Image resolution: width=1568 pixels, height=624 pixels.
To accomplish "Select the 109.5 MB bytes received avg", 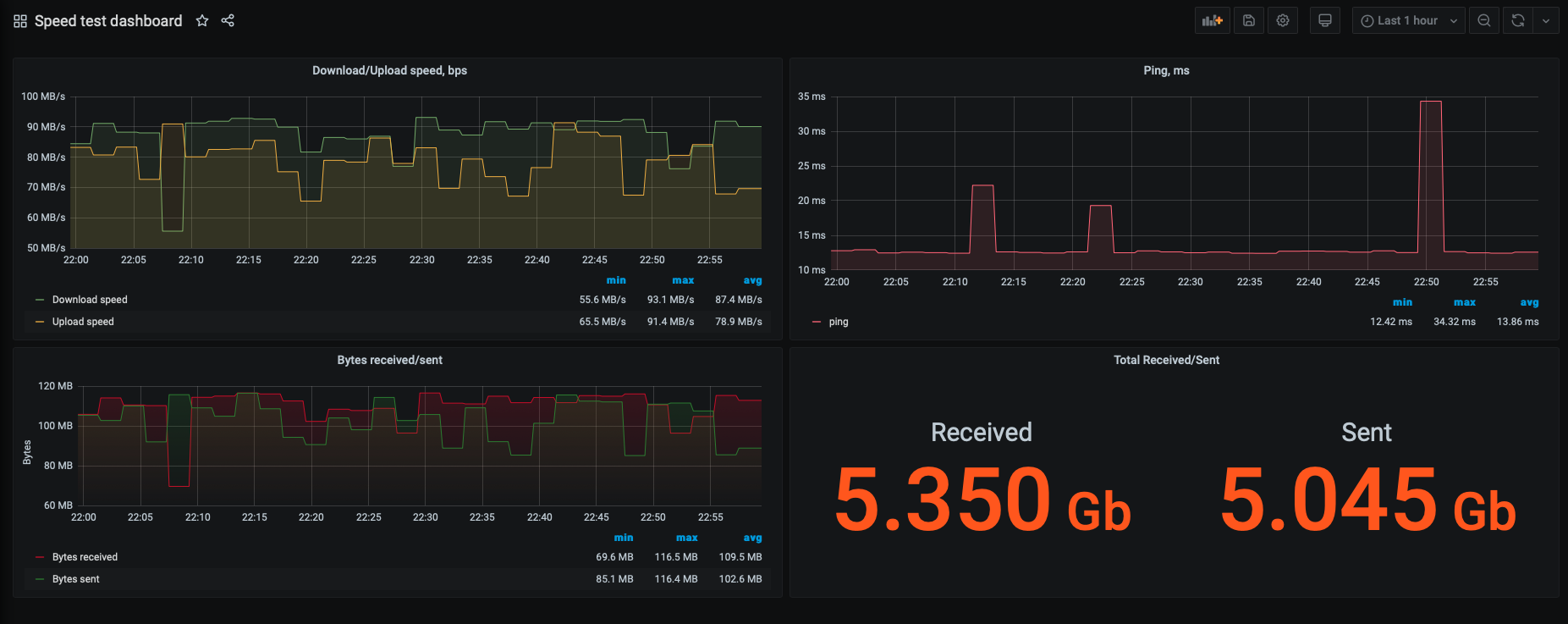I will tap(740, 557).
